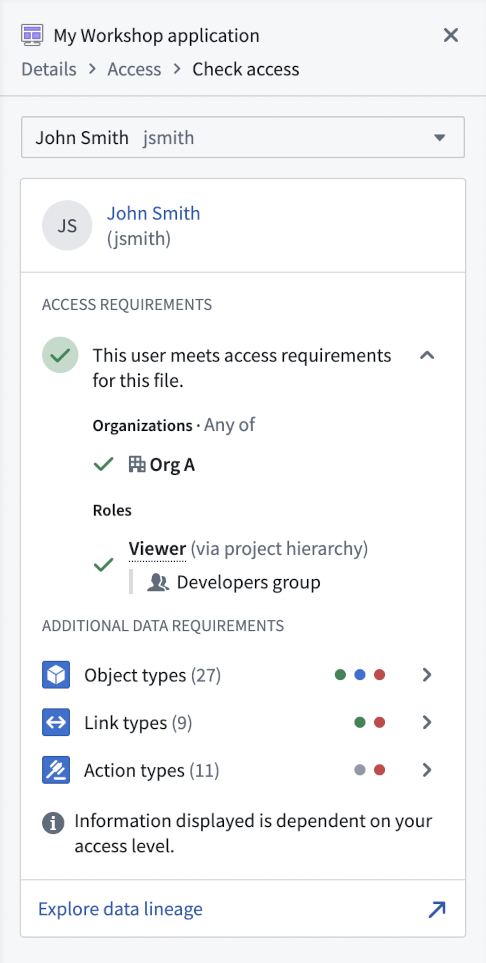This screenshot has width=486, height=963.
Task: Close the Check access panel
Action: tap(451, 36)
